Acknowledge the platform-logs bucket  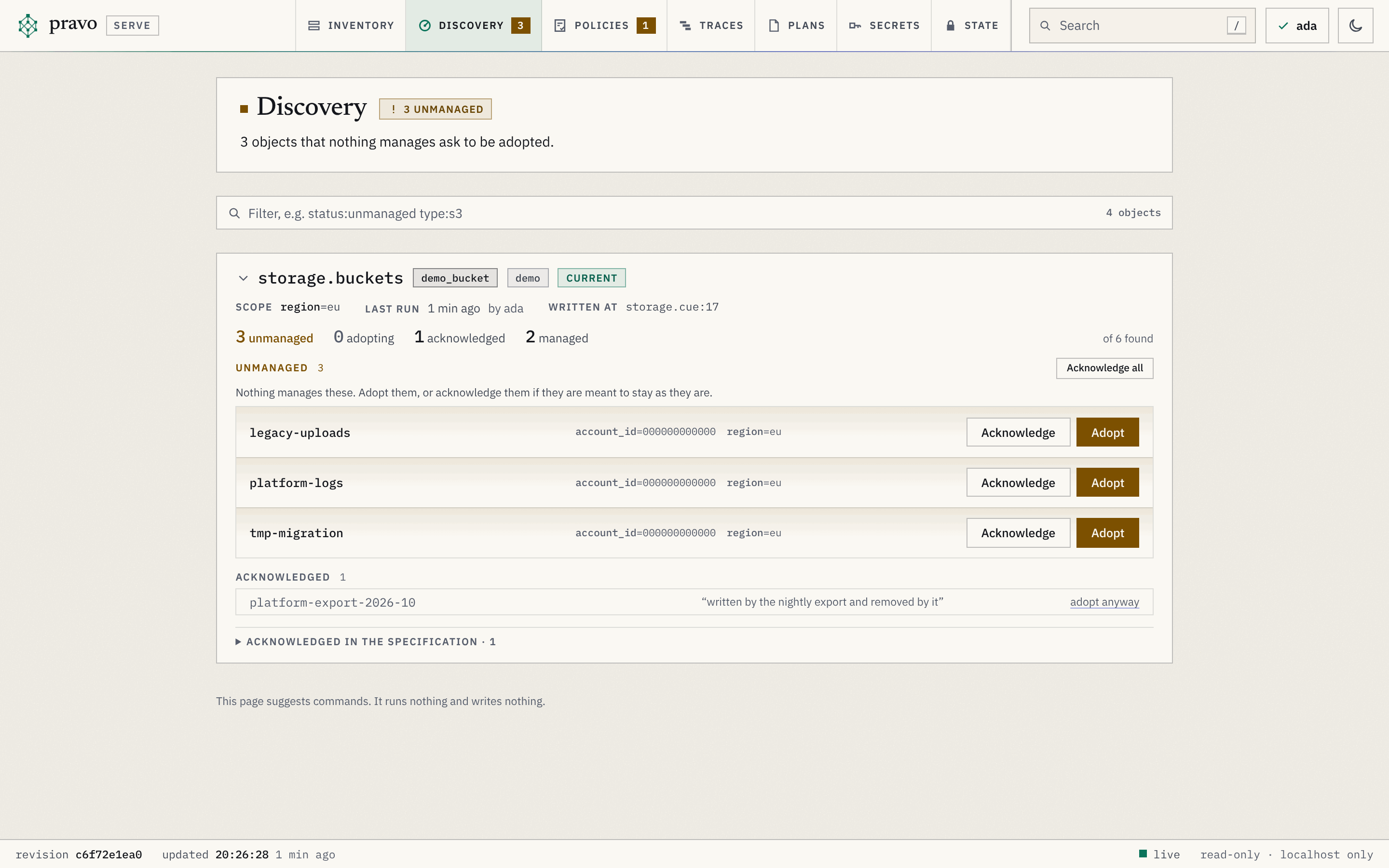click(x=1018, y=482)
